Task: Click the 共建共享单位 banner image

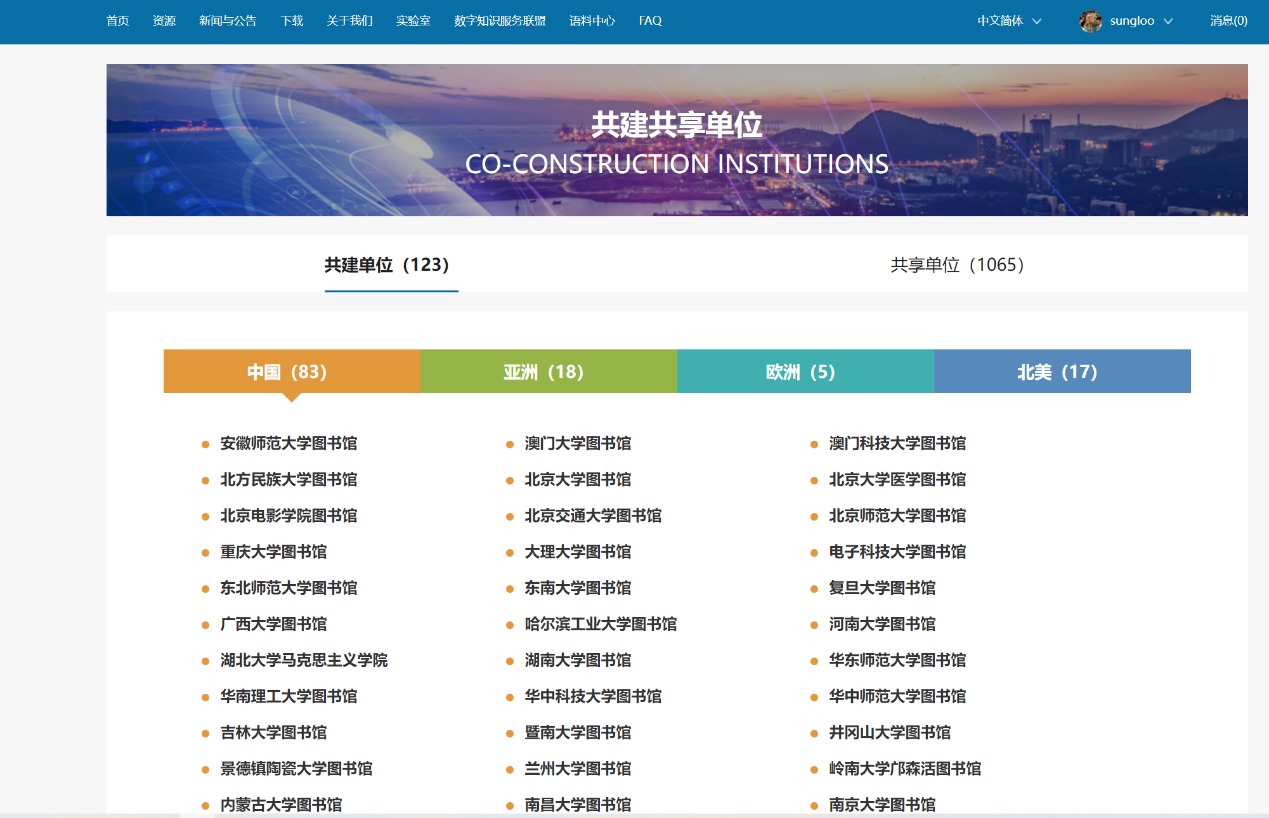Action: coord(677,140)
